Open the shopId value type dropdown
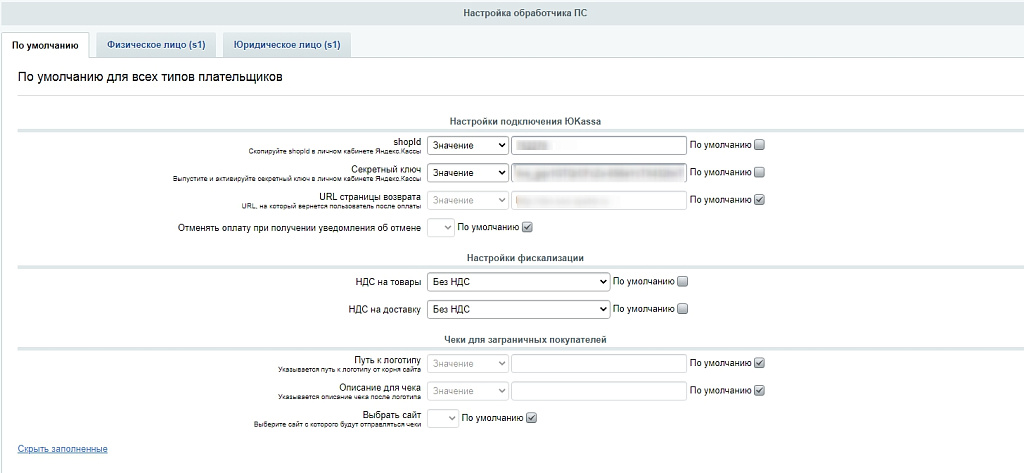1024x473 pixels. point(468,145)
